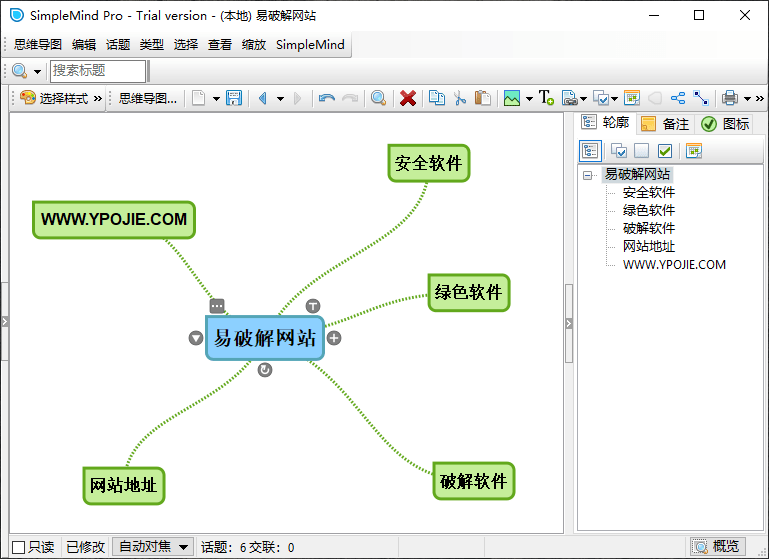Toggle the 只读 read-only checkbox
Viewport: 769px width, 559px height.
coord(19,547)
